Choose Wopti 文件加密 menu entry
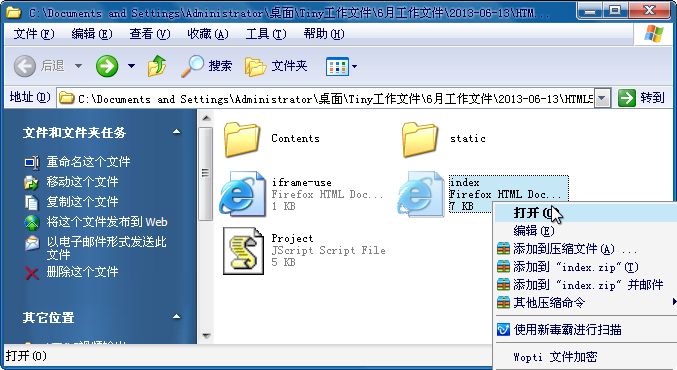 (x=586, y=357)
